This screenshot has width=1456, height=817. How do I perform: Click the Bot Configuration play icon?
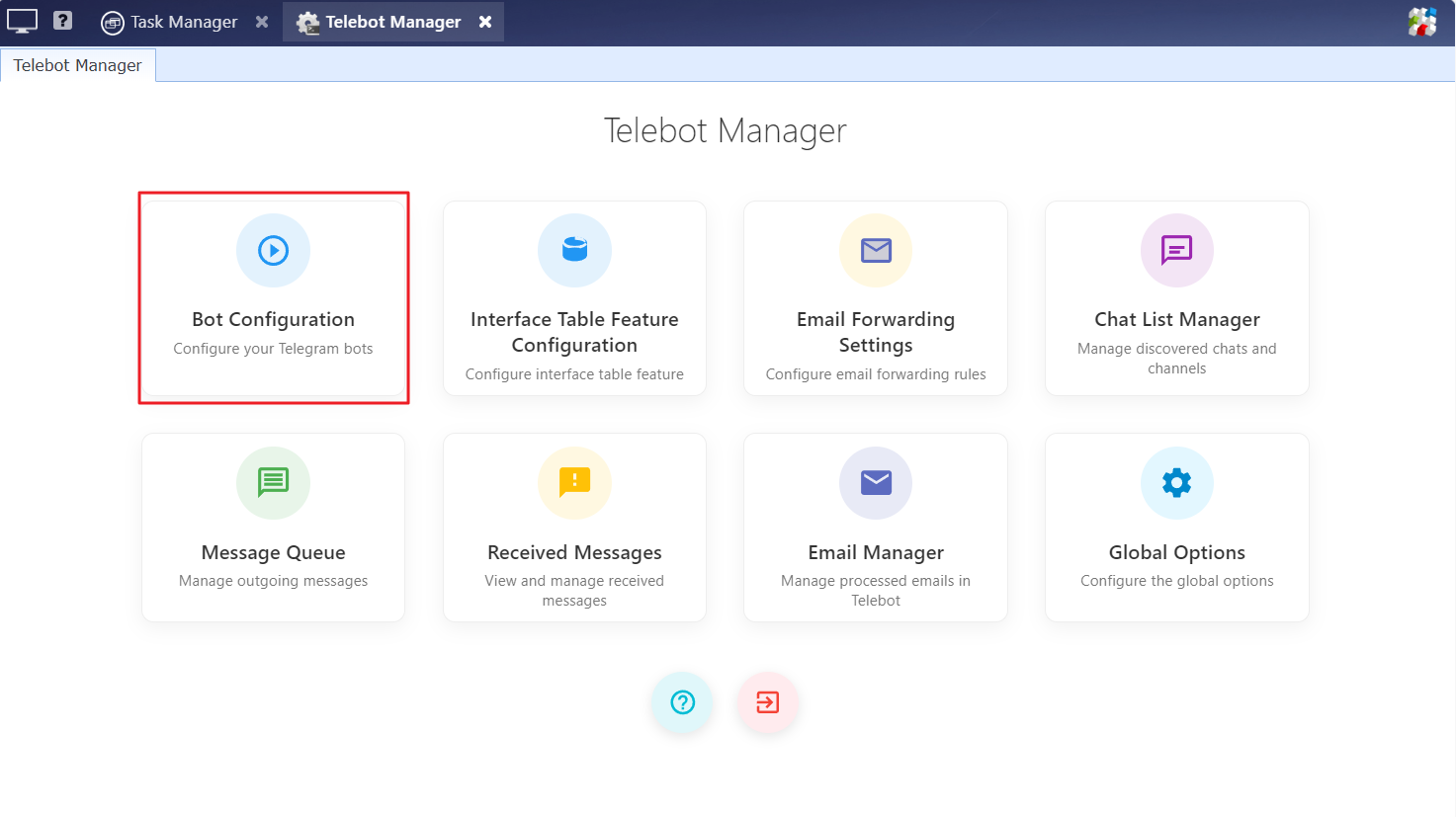(273, 250)
